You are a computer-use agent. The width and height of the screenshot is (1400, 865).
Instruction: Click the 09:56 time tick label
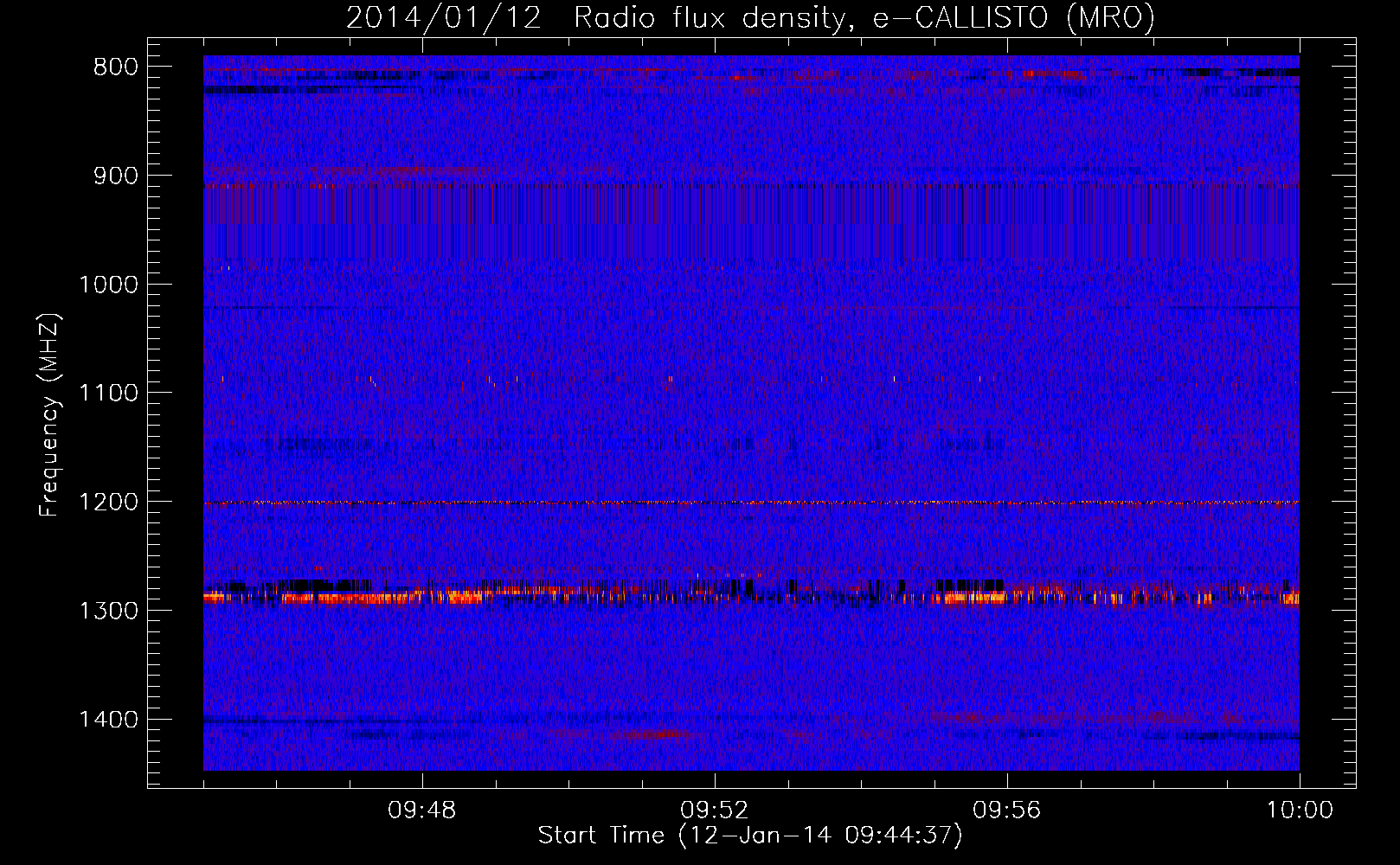pyautogui.click(x=1007, y=811)
